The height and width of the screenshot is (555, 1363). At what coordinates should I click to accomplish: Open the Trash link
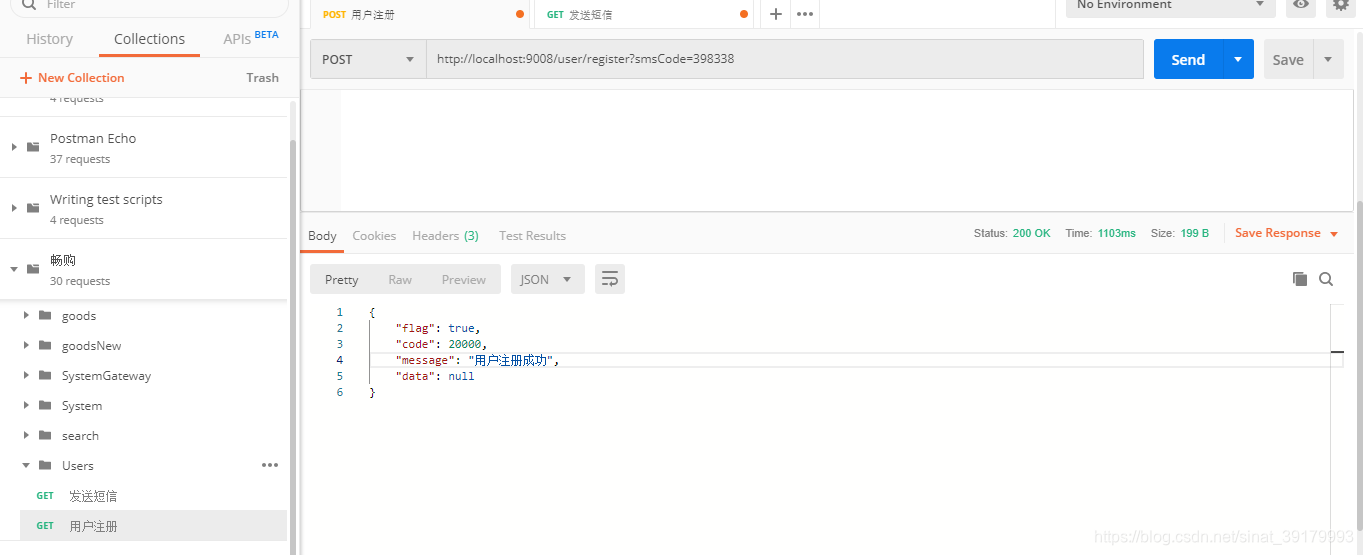262,78
